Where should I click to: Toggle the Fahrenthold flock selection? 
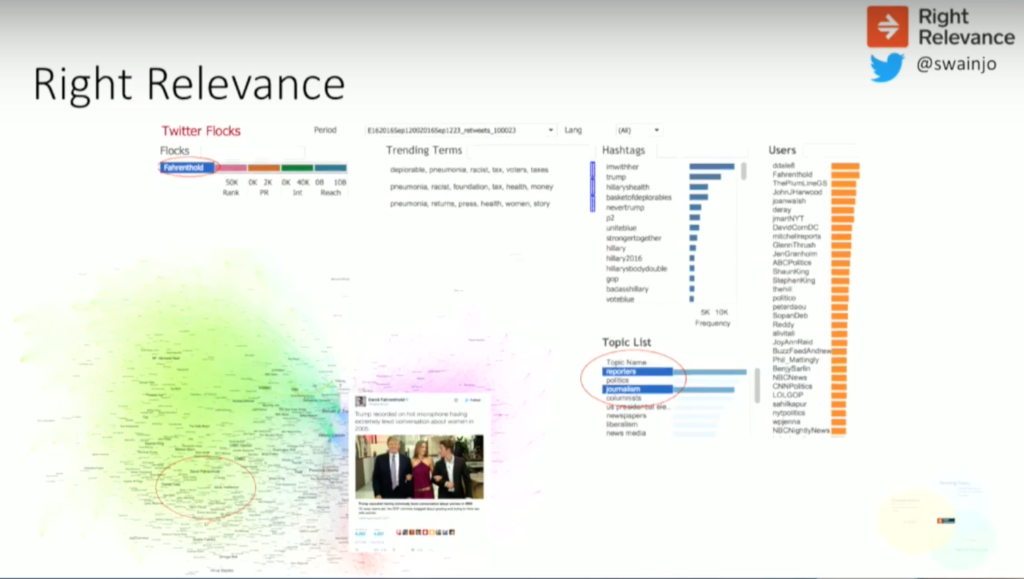(x=187, y=167)
